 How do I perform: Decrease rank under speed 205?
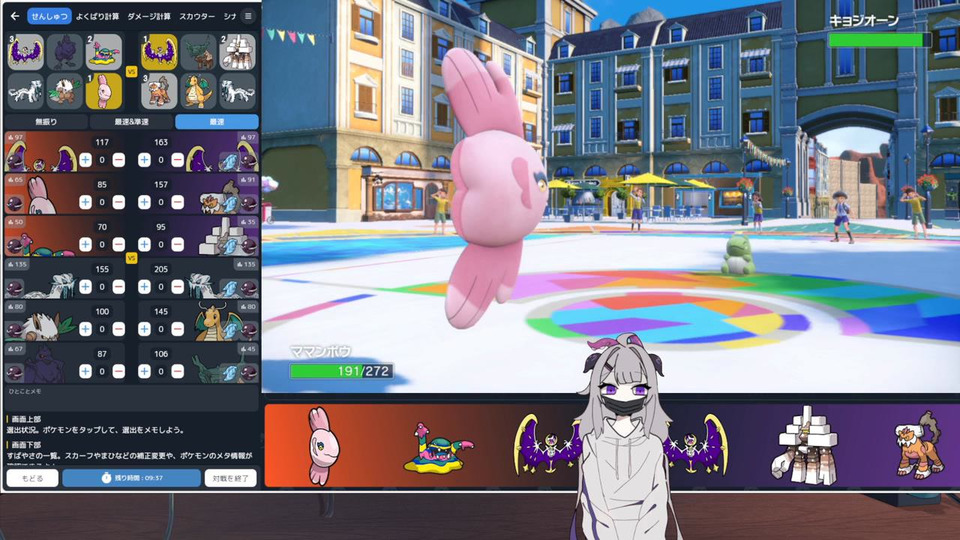point(178,287)
